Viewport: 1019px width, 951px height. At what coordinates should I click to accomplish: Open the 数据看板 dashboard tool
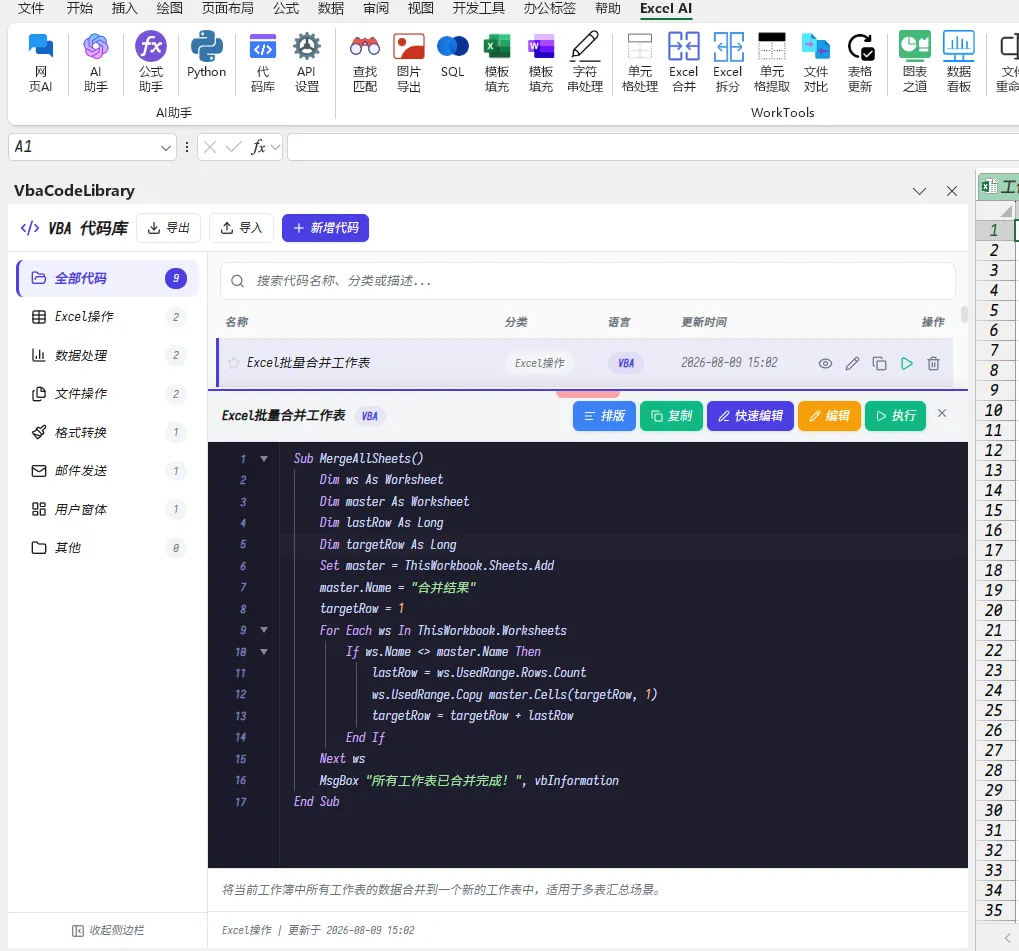[959, 62]
